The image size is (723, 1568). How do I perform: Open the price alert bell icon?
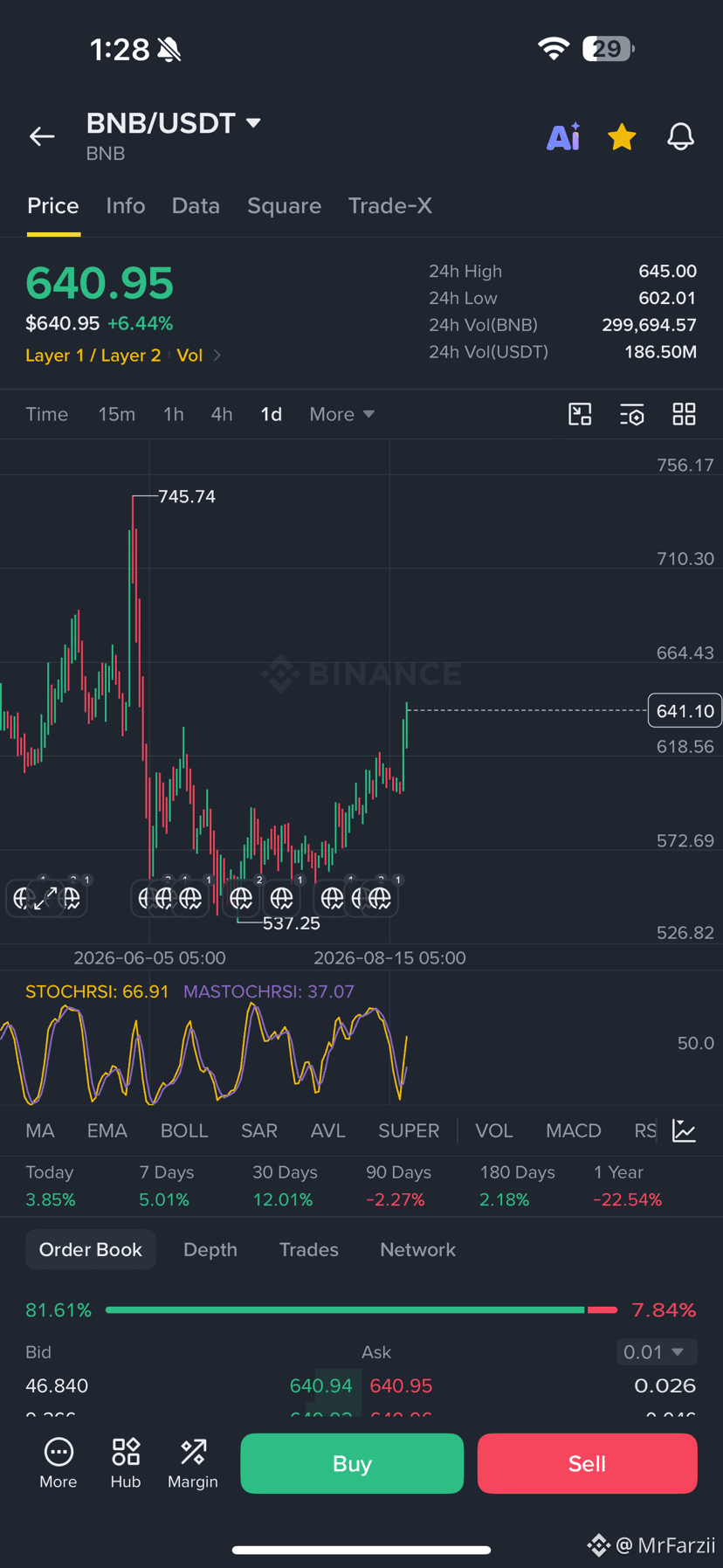click(x=680, y=137)
